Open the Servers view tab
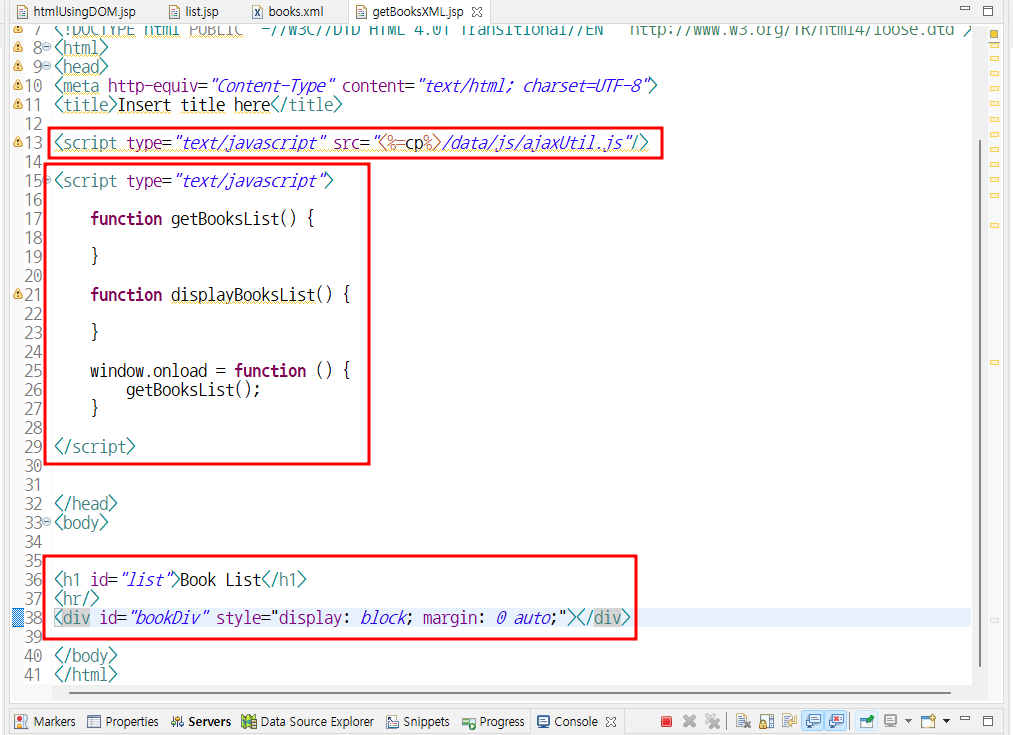Image resolution: width=1013 pixels, height=735 pixels. (201, 721)
